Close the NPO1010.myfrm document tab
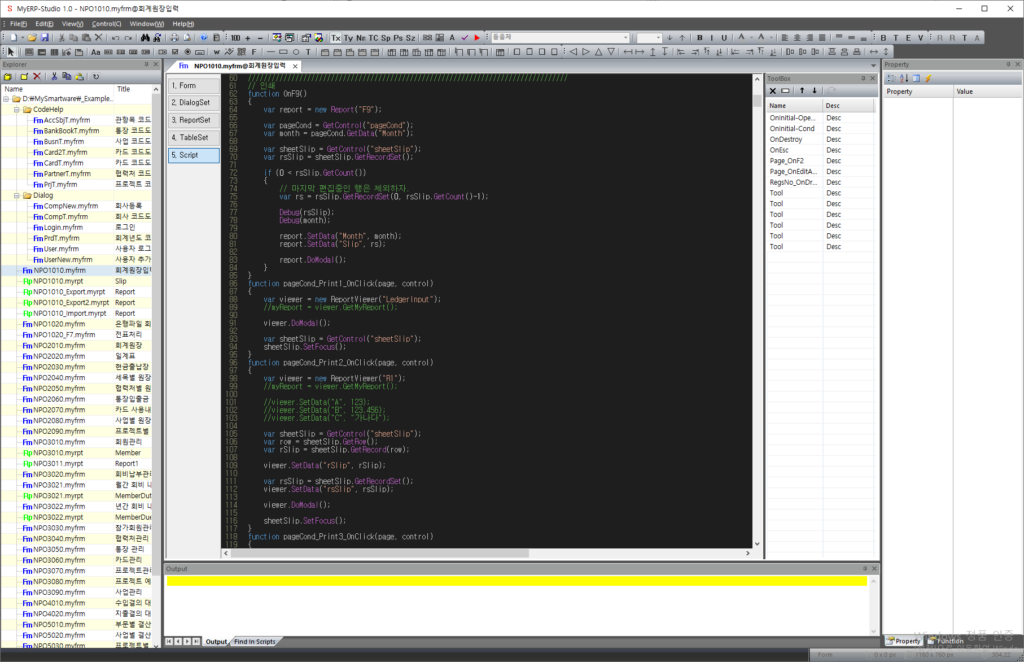This screenshot has width=1024, height=662. pyautogui.click(x=295, y=66)
